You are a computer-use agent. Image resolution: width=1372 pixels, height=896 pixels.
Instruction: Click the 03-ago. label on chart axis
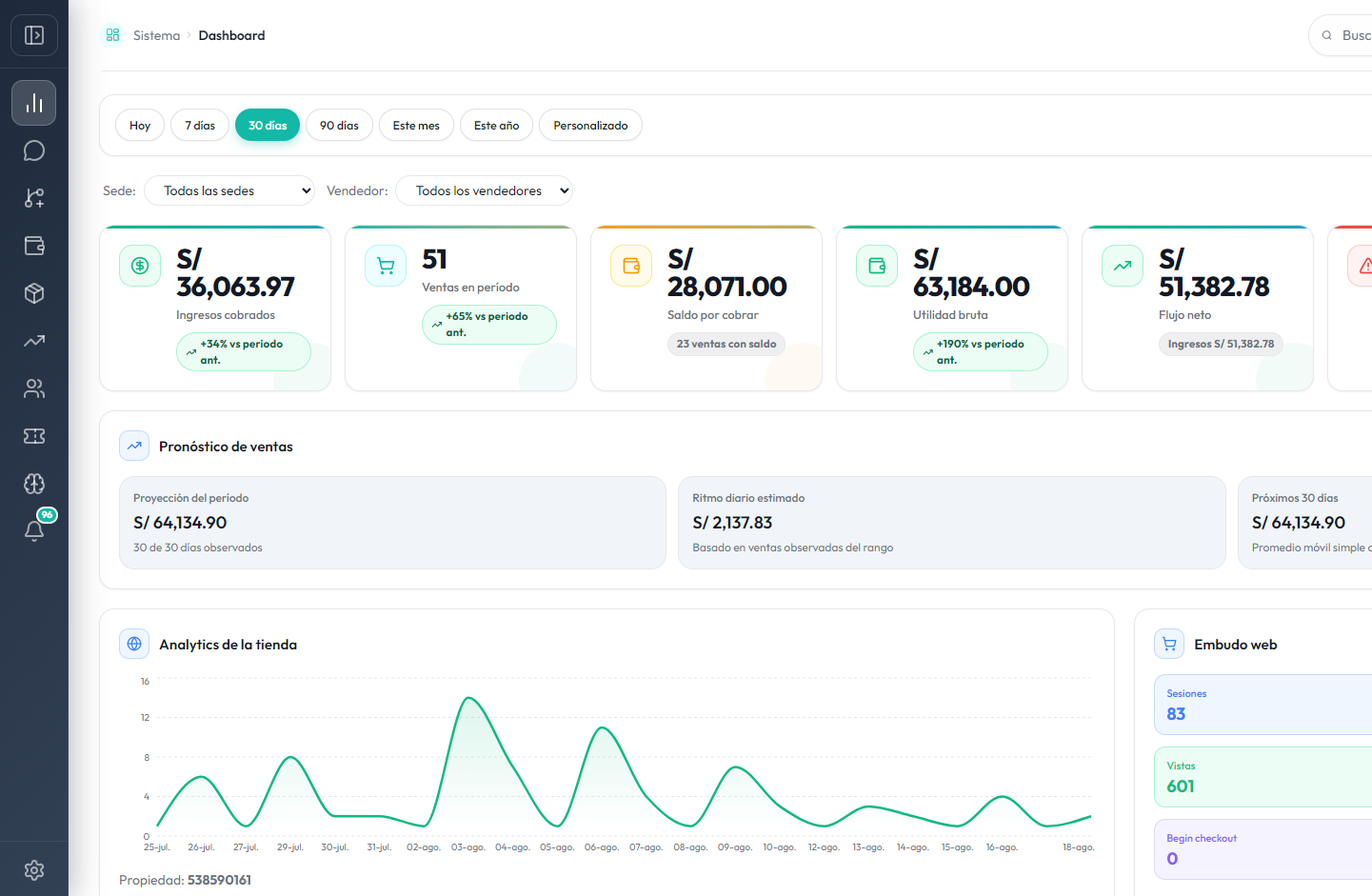468,846
